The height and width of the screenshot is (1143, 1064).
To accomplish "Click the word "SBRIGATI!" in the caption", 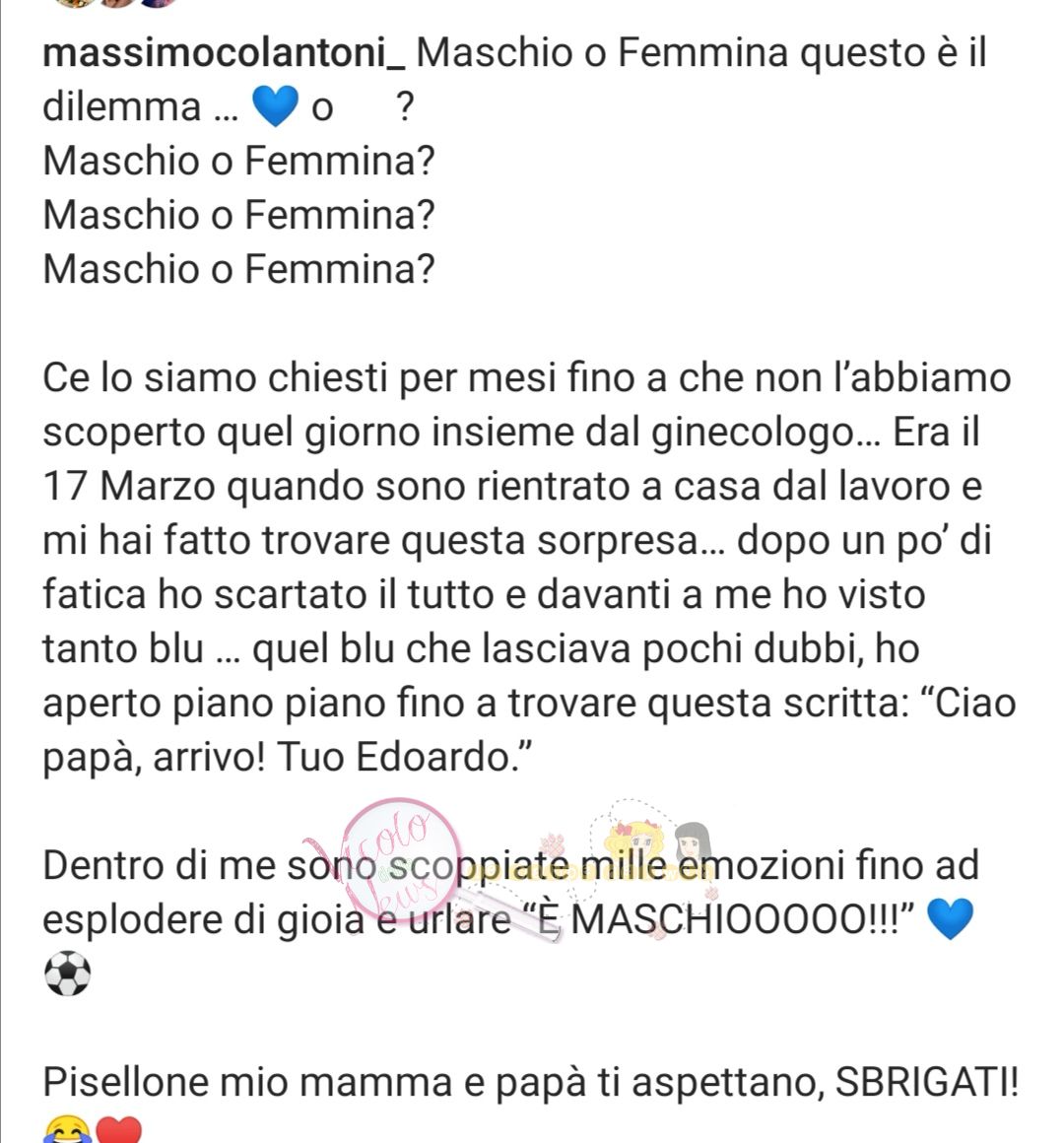I will (x=927, y=1082).
